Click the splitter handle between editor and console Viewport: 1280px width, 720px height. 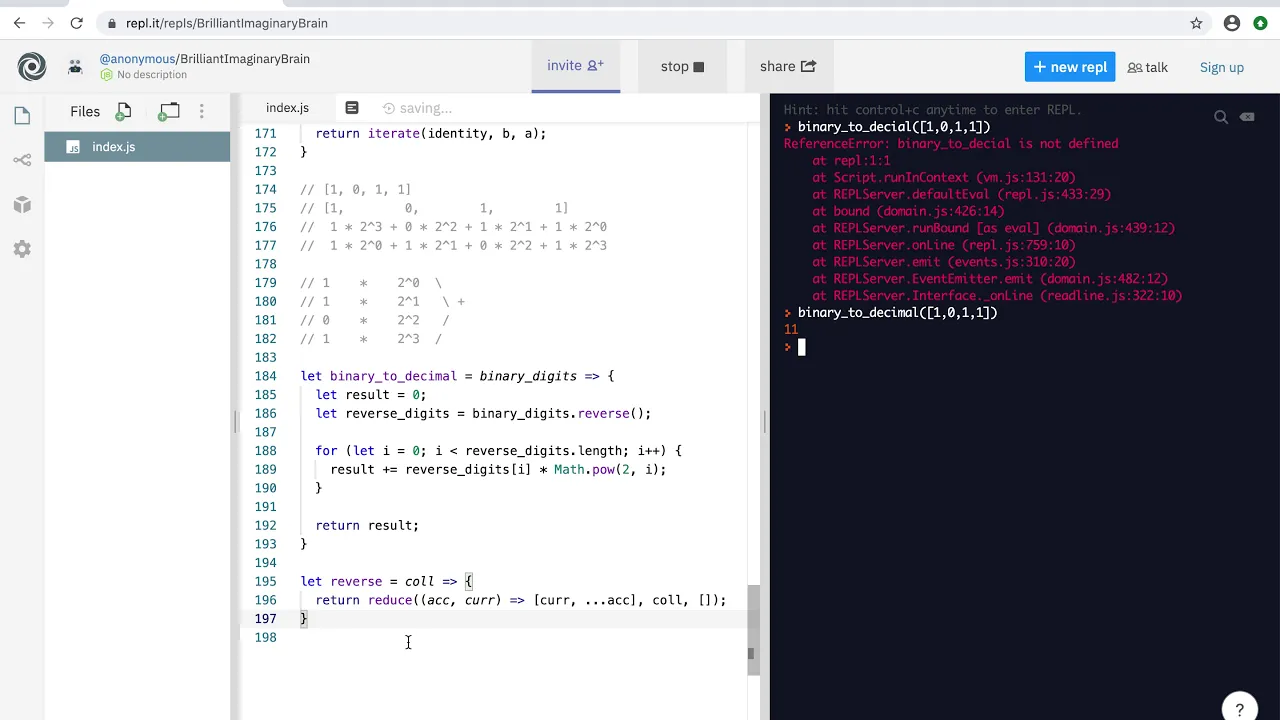765,422
